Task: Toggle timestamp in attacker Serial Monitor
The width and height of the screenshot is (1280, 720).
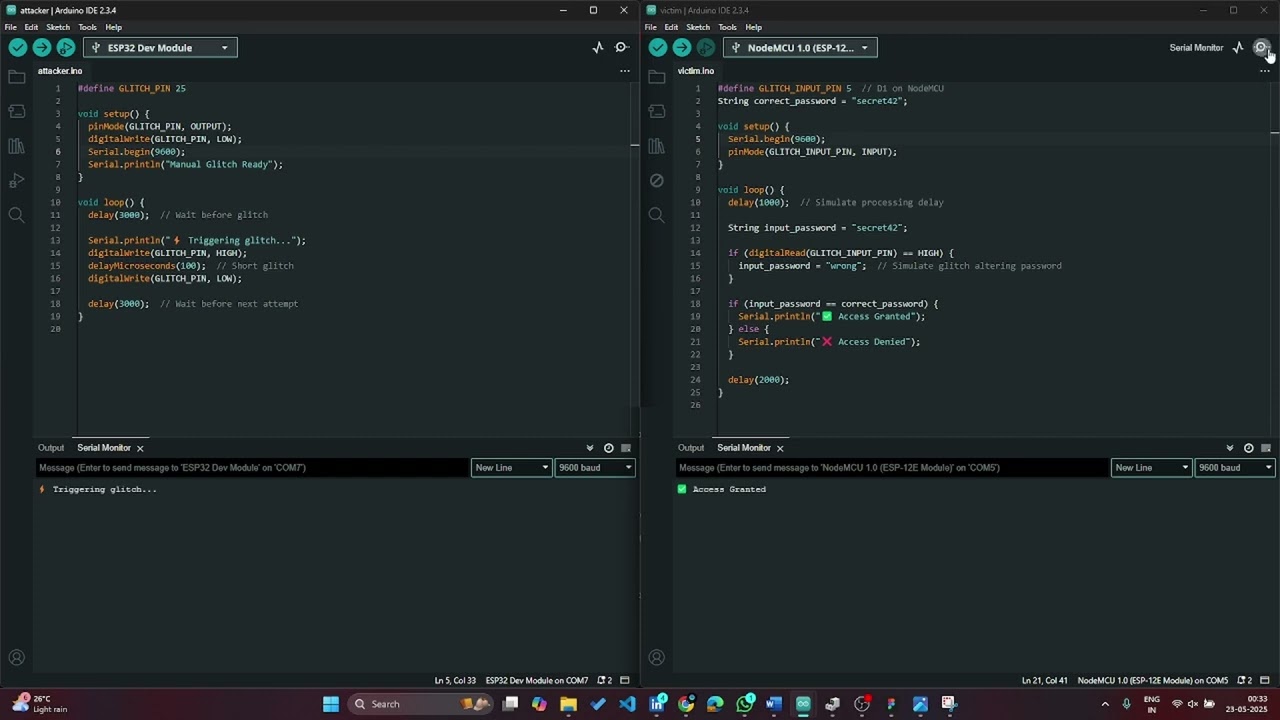Action: [x=608, y=448]
